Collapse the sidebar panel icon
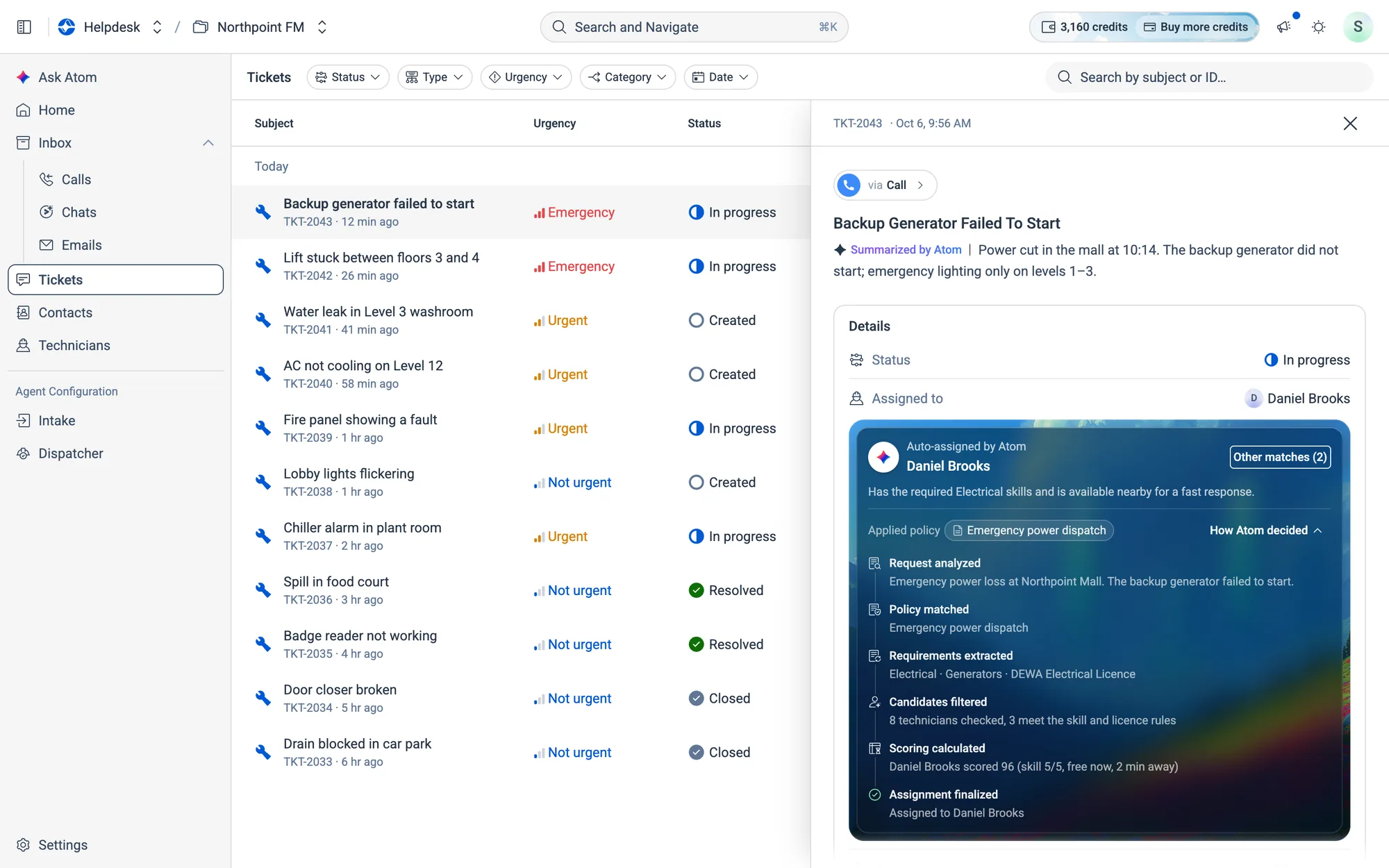The height and width of the screenshot is (868, 1389). [x=24, y=27]
